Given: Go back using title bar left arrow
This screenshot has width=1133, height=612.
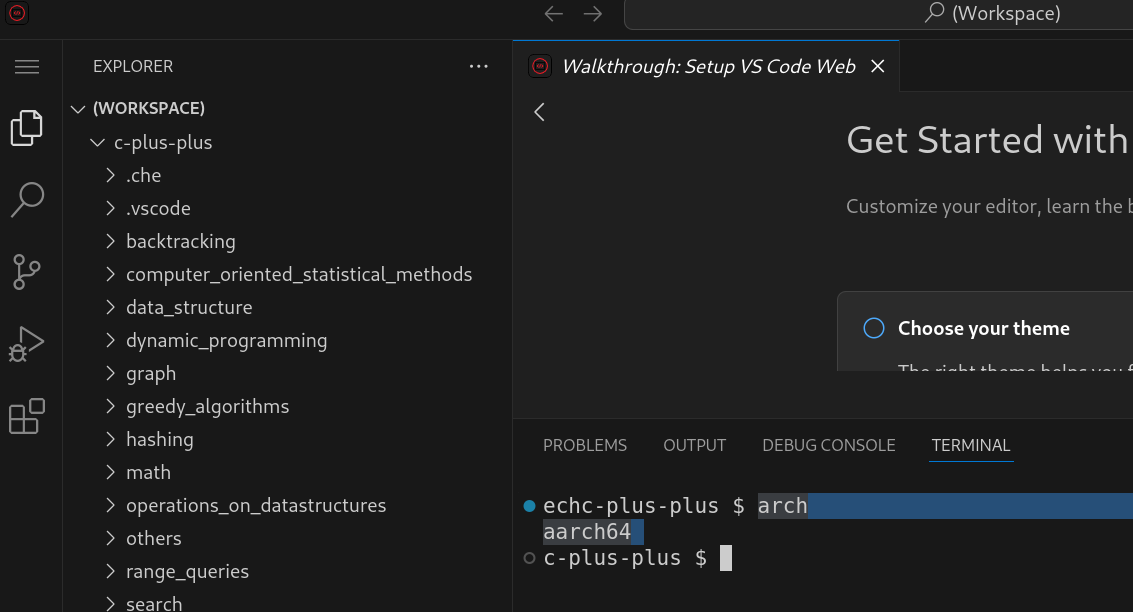Looking at the screenshot, I should click(554, 14).
